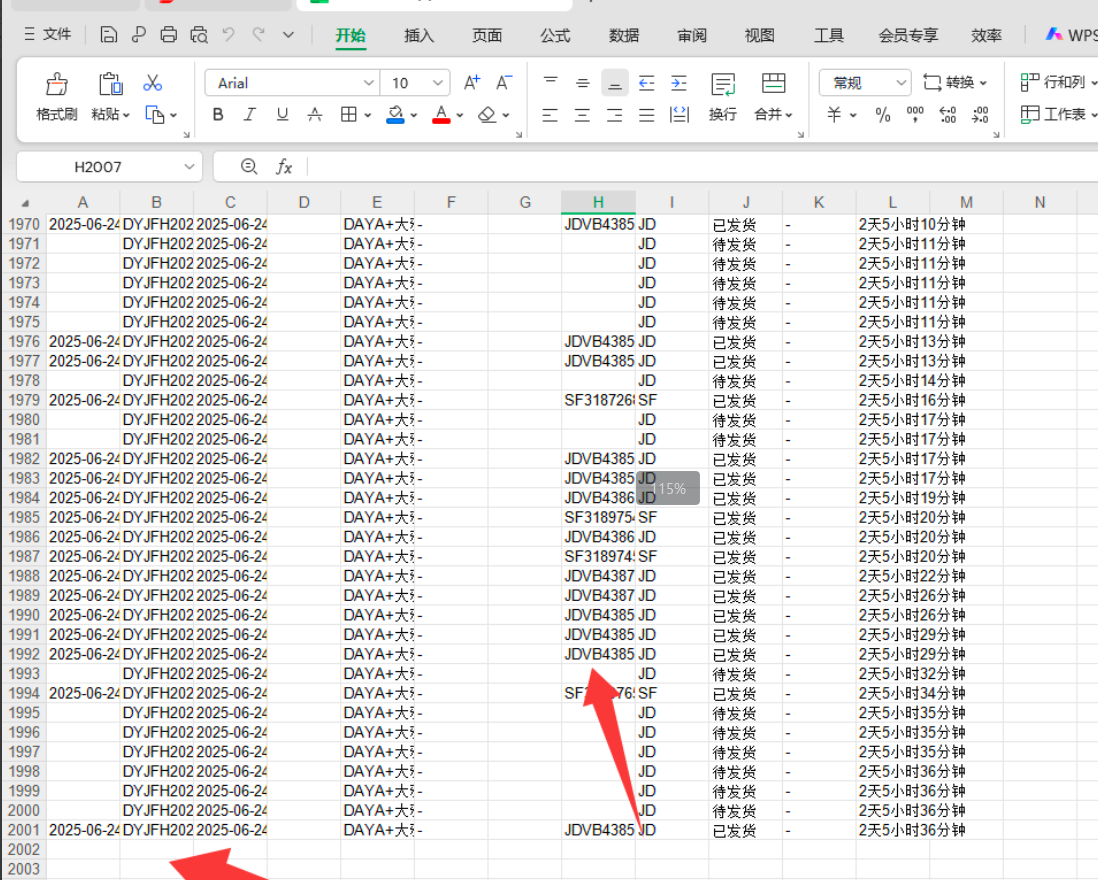The width and height of the screenshot is (1098, 880).
Task: Align text right horizontally
Action: tap(615, 114)
